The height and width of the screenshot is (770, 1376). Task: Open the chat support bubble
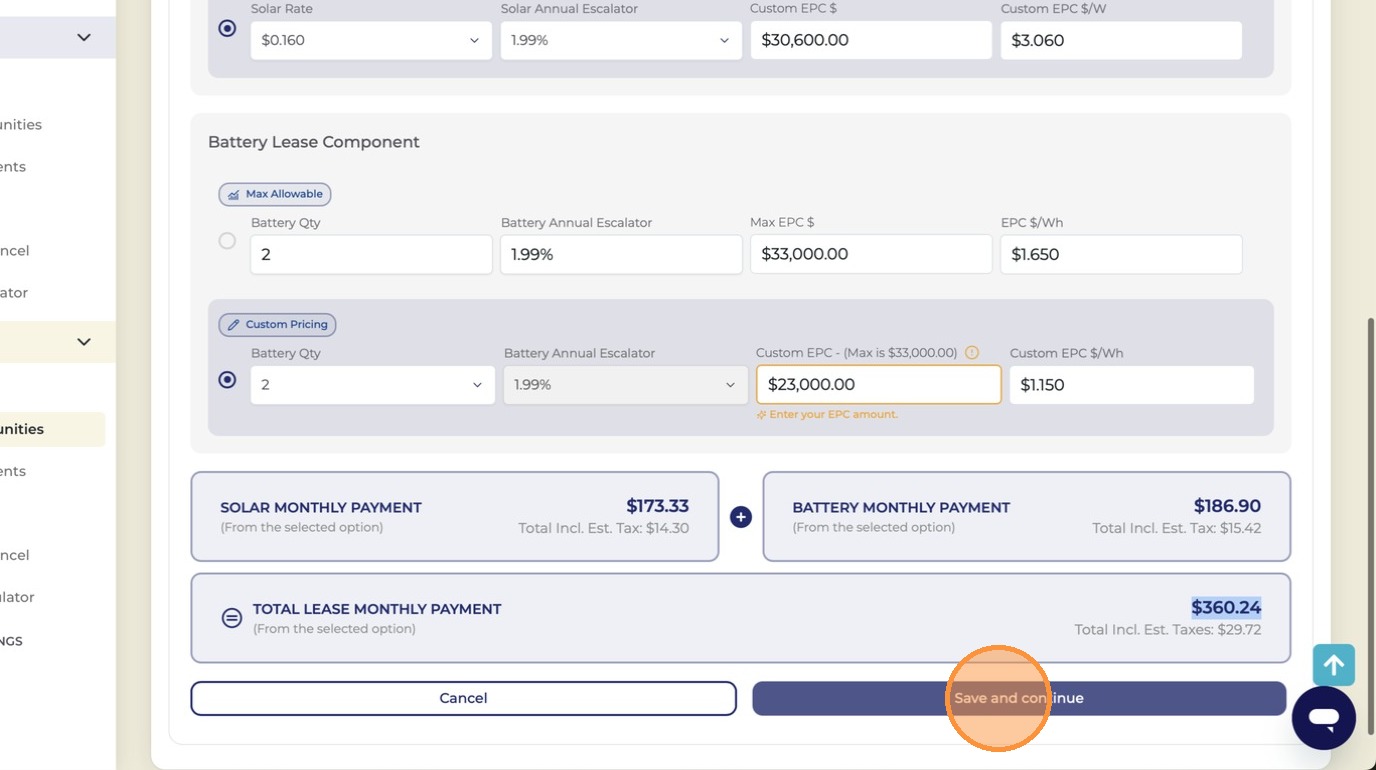pyautogui.click(x=1323, y=717)
